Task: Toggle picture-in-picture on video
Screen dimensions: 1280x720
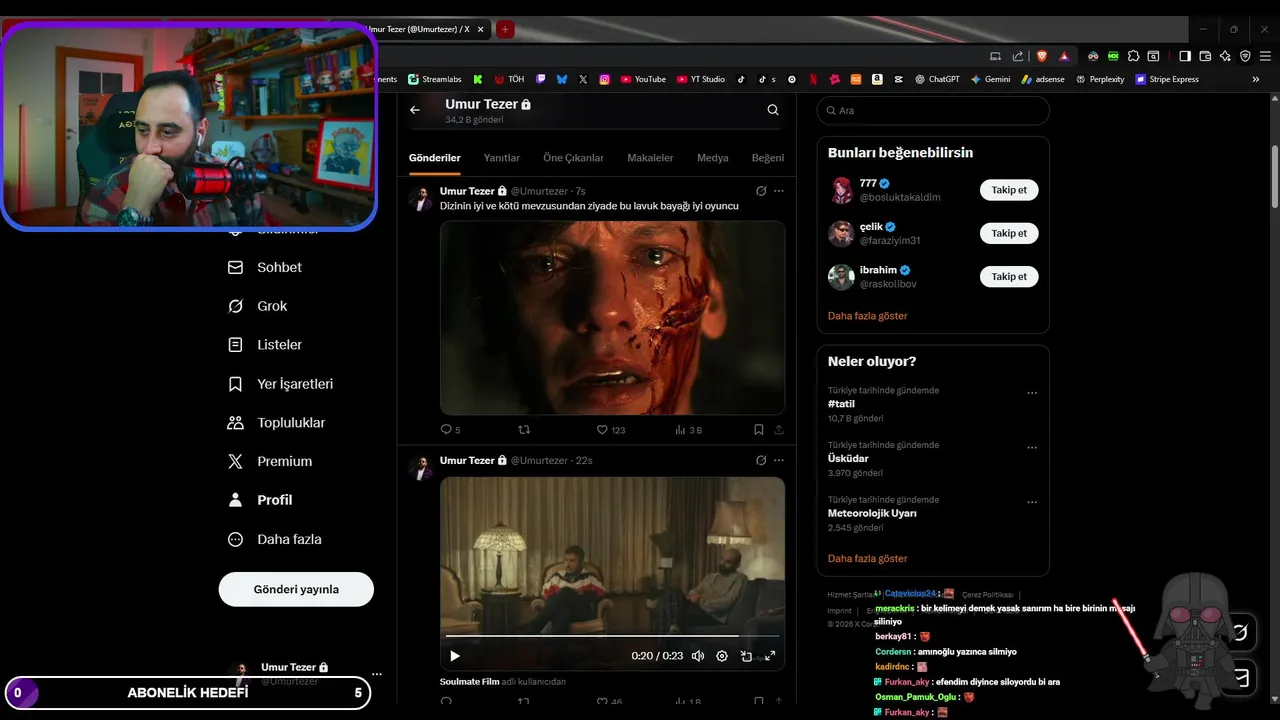Action: click(x=746, y=656)
